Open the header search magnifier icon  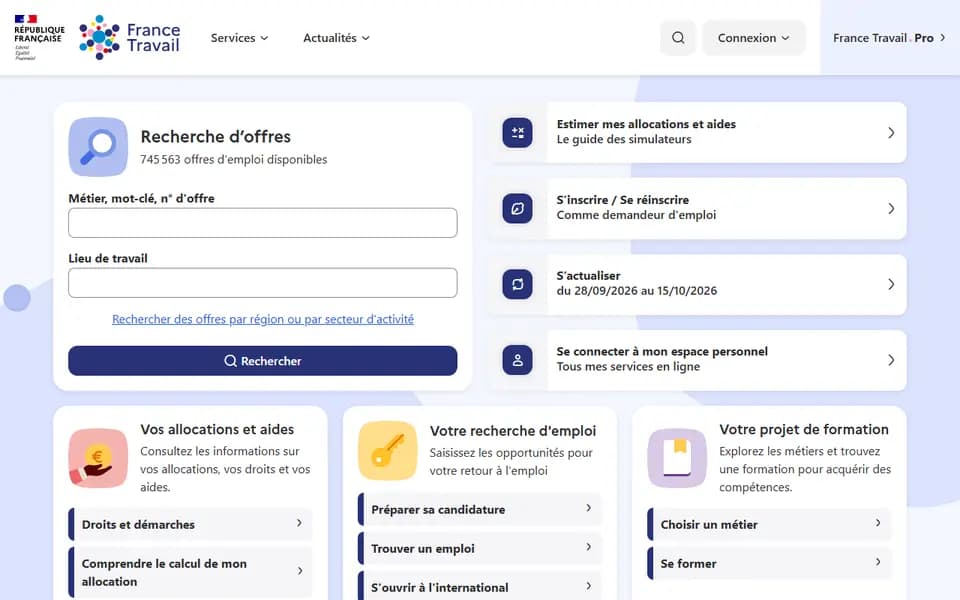coord(678,38)
